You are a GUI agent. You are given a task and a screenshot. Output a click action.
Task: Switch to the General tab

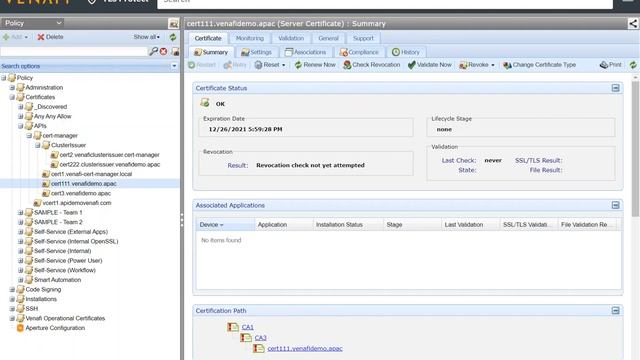[329, 38]
